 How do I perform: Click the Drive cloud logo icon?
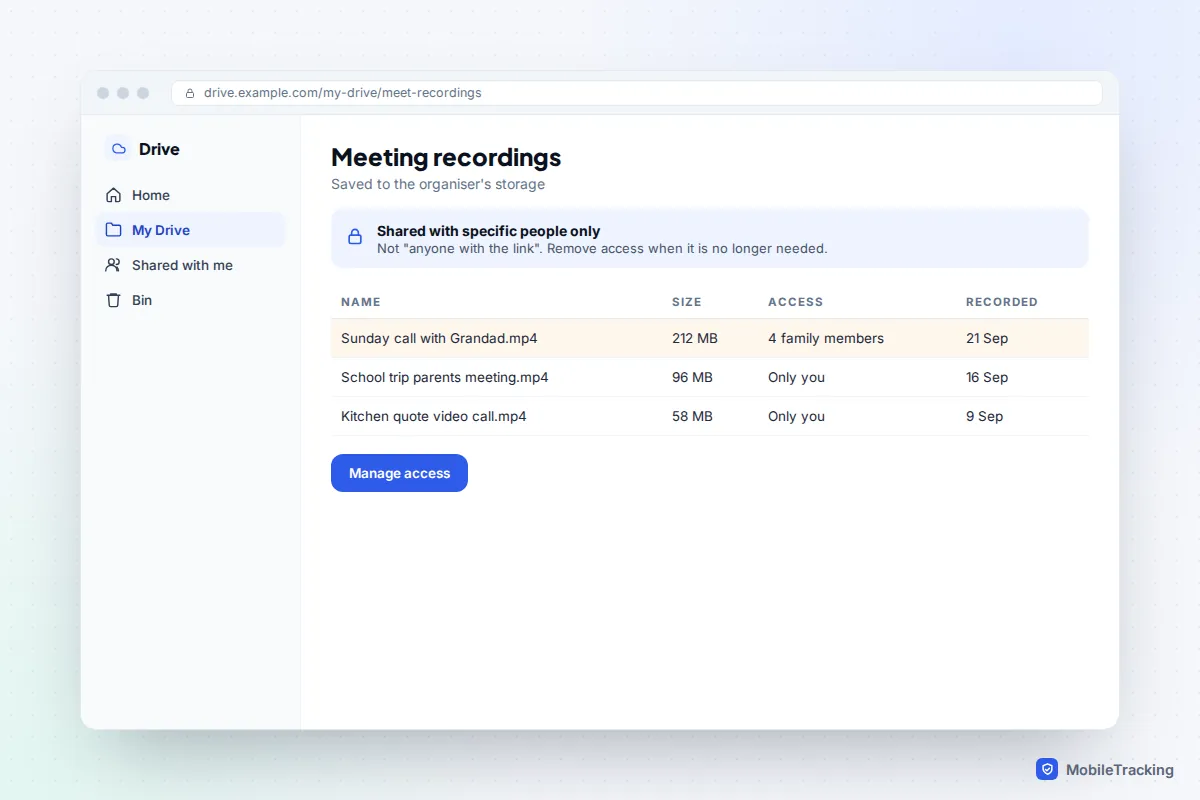(x=119, y=149)
